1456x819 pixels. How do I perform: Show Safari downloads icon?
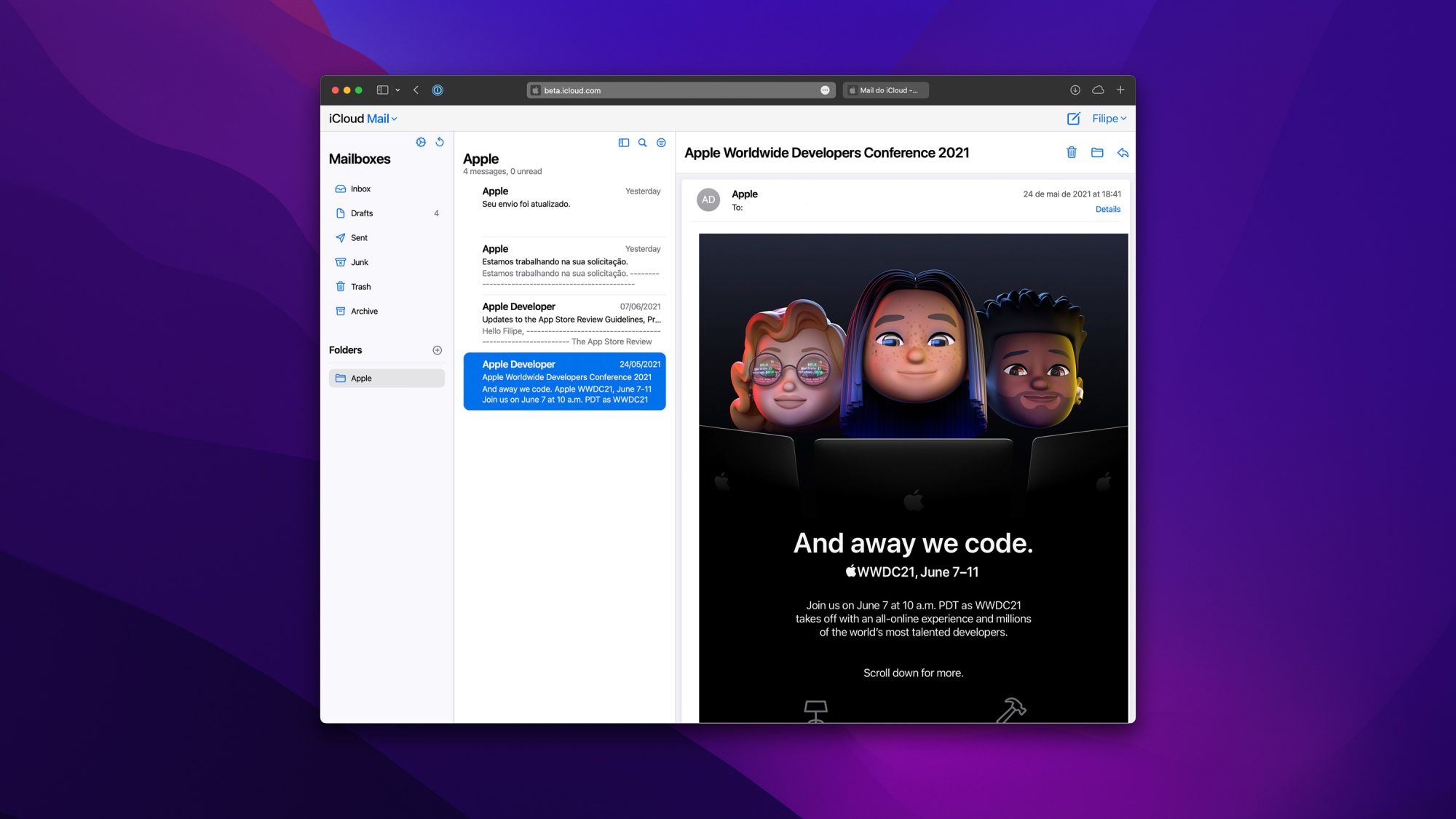tap(1075, 90)
